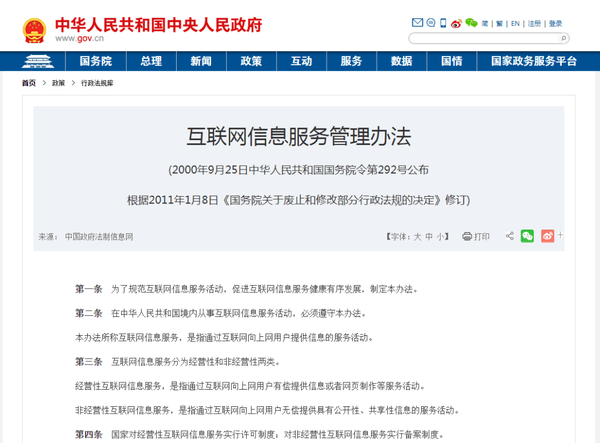600x443 pixels.
Task: Click the 登录 login link
Action: (556, 24)
